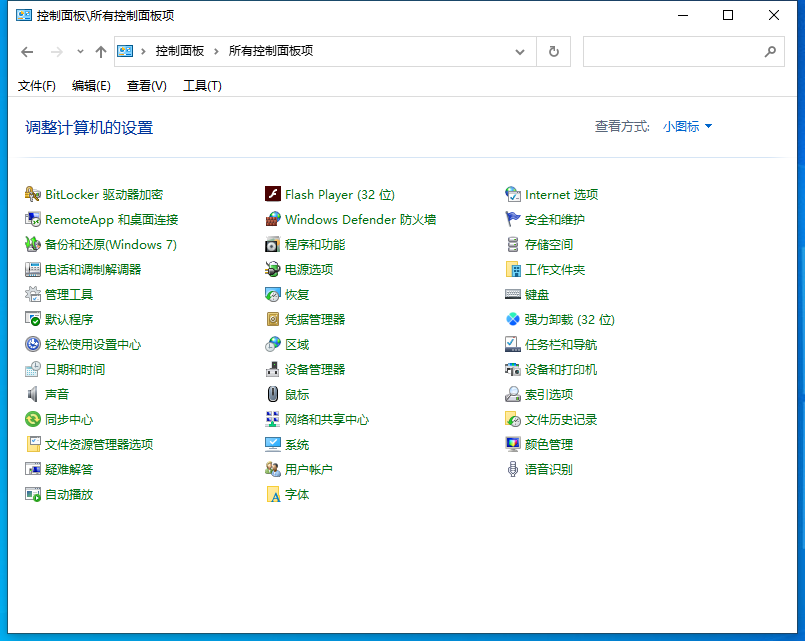
Task: Click the 控制面板 breadcrumb in address bar
Action: click(180, 51)
